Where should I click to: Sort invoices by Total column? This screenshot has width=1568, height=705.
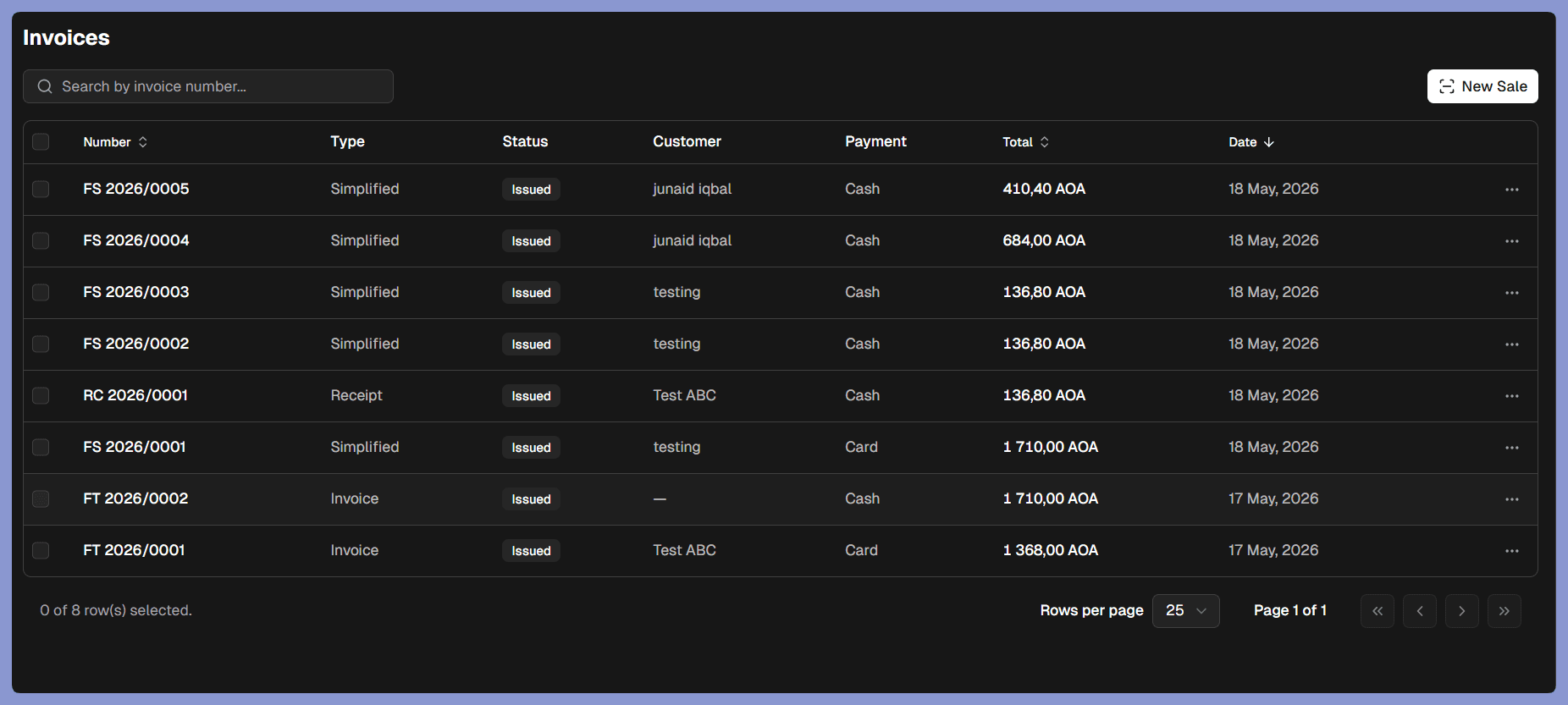click(x=1026, y=142)
